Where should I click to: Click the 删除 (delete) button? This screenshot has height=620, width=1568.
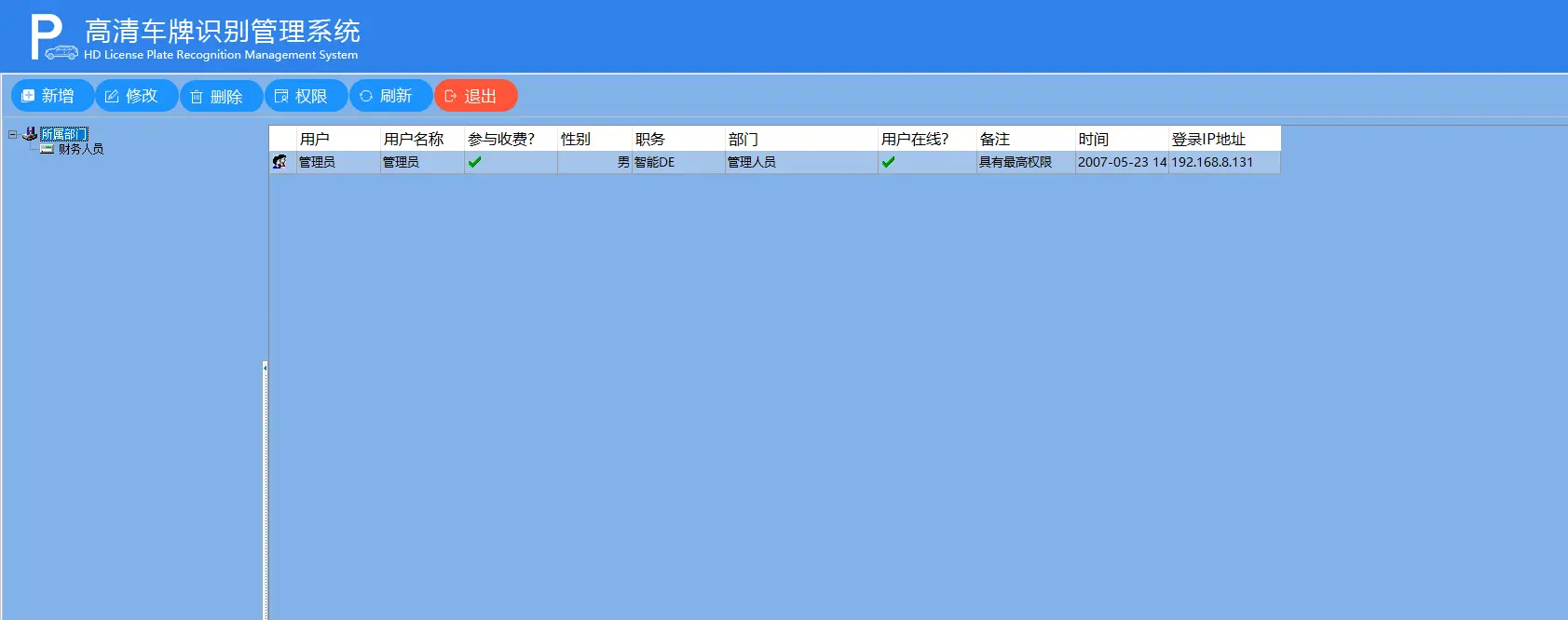(221, 96)
